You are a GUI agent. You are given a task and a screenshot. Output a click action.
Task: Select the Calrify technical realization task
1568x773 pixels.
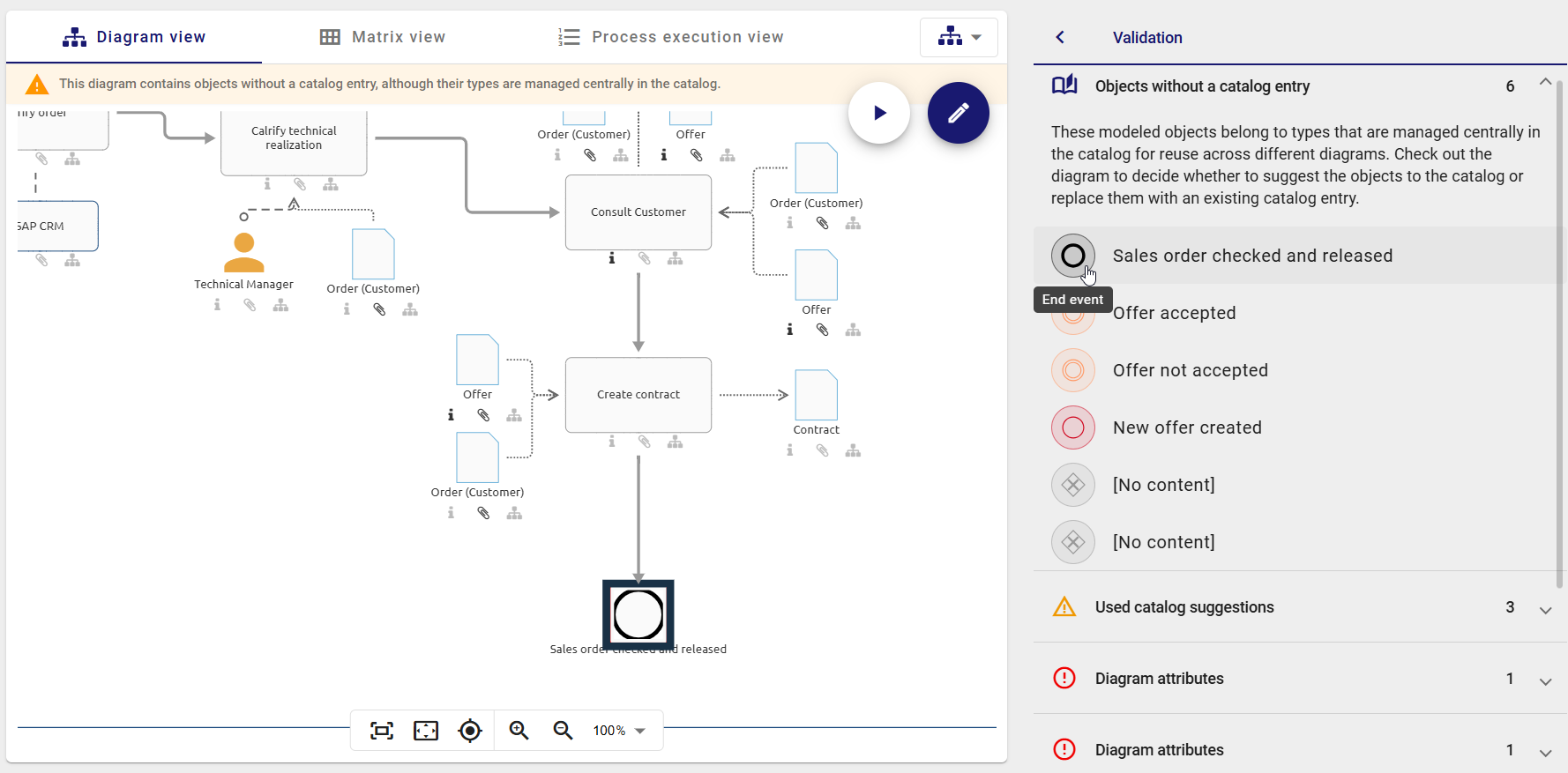coord(294,141)
